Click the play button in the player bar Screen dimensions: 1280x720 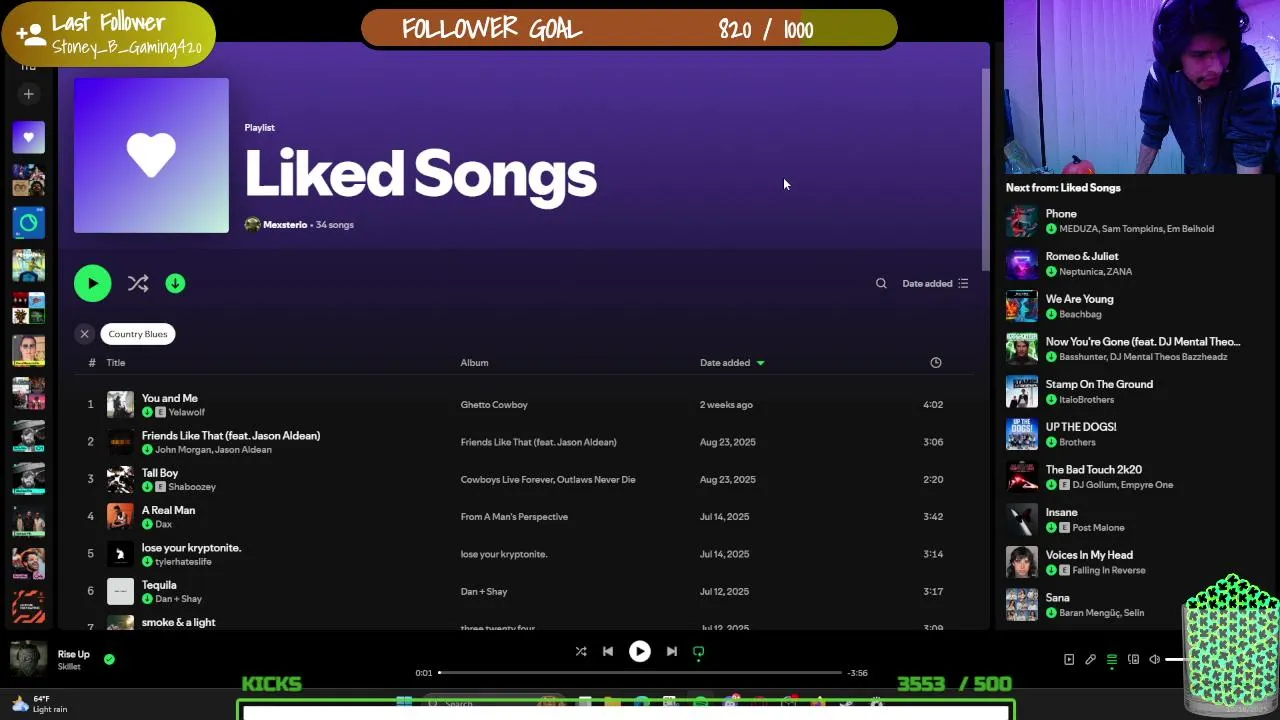pyautogui.click(x=640, y=652)
